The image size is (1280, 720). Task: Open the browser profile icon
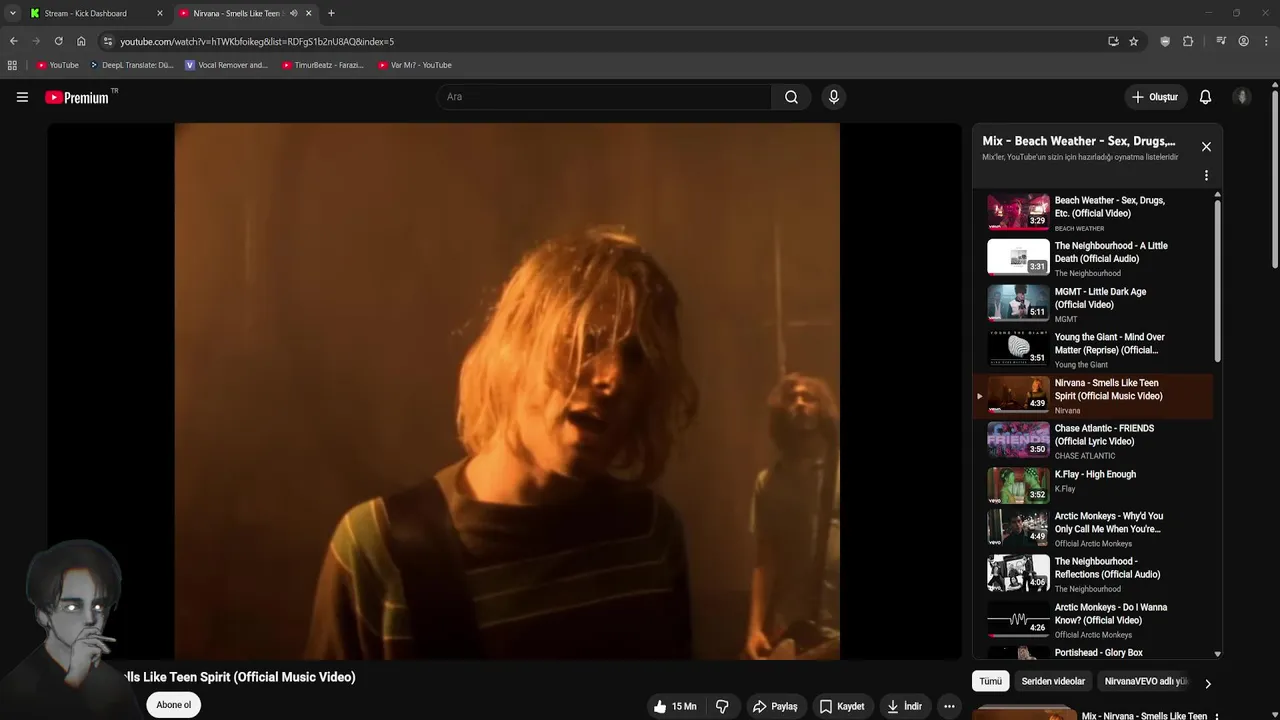(x=1243, y=41)
